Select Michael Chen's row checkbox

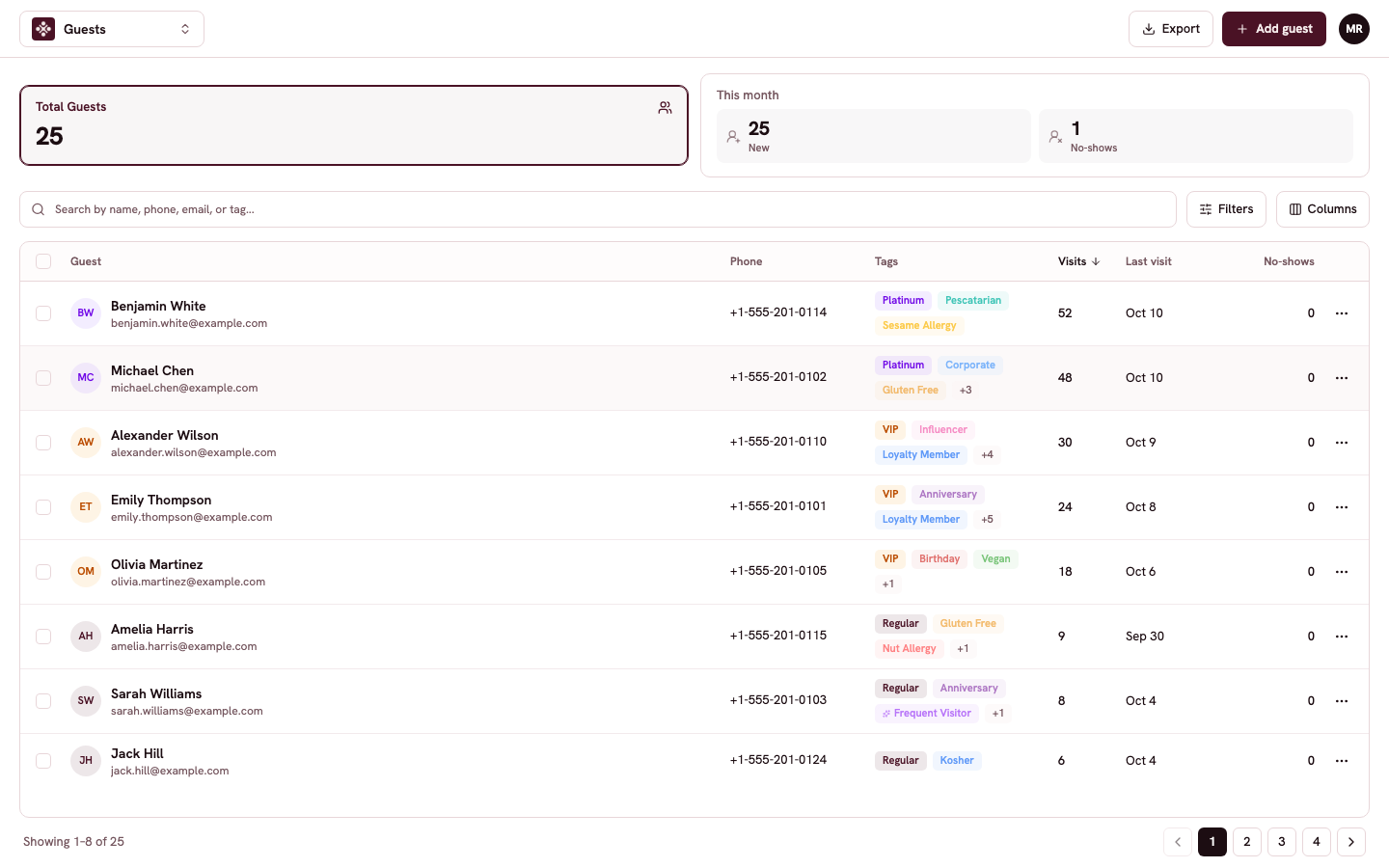tap(43, 378)
